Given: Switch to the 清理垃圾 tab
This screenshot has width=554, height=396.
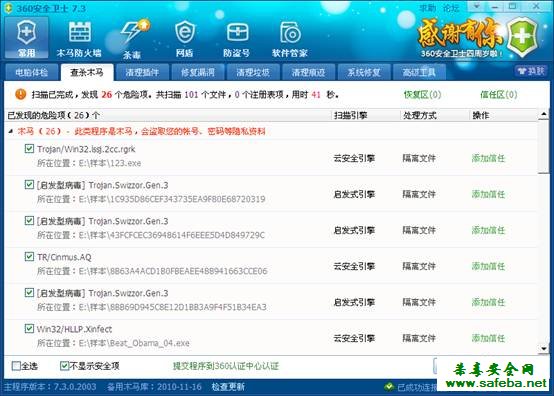Looking at the screenshot, I should (253, 72).
